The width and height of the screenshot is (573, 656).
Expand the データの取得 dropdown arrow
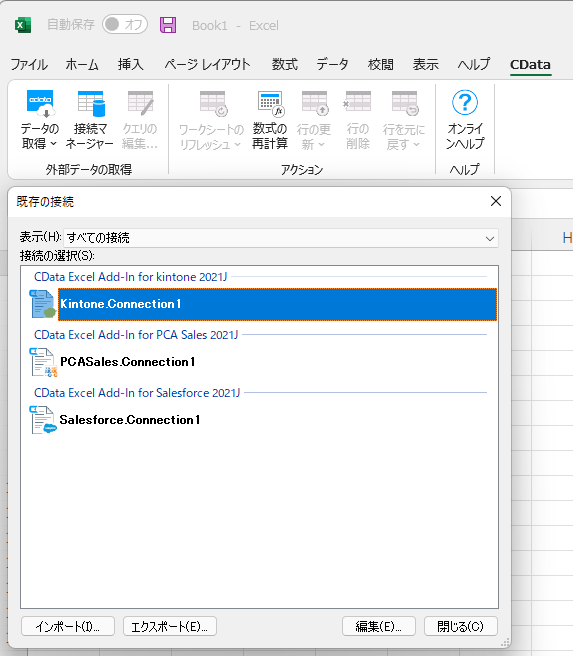pyautogui.click(x=53, y=144)
